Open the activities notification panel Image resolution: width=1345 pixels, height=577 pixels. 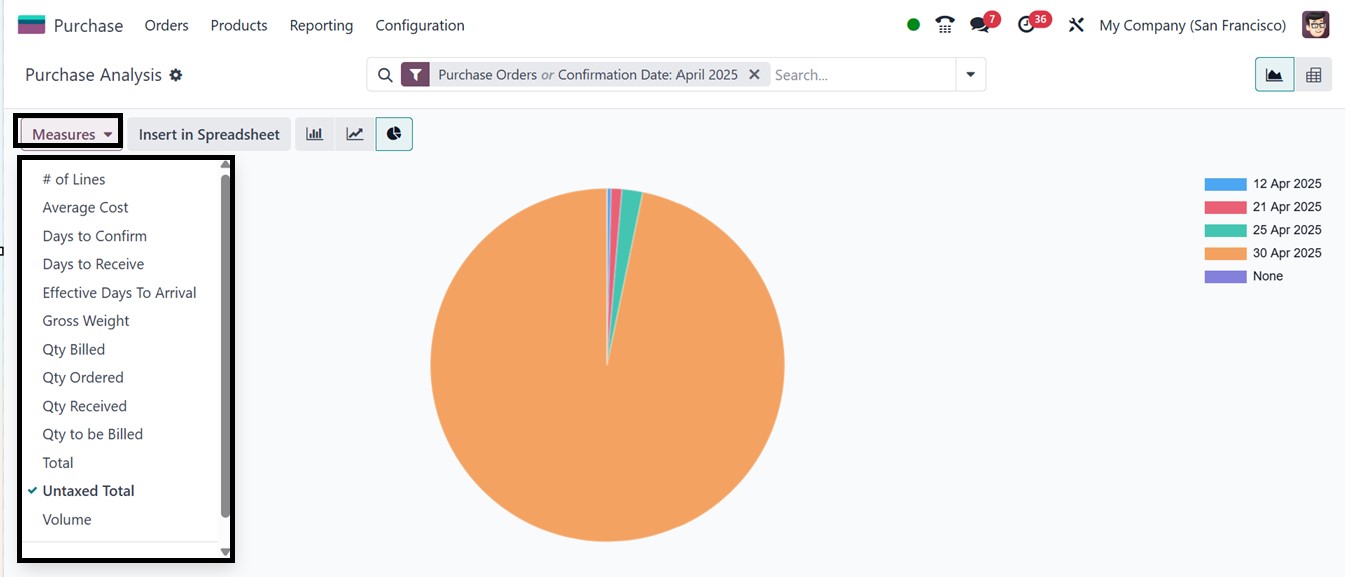click(1027, 23)
